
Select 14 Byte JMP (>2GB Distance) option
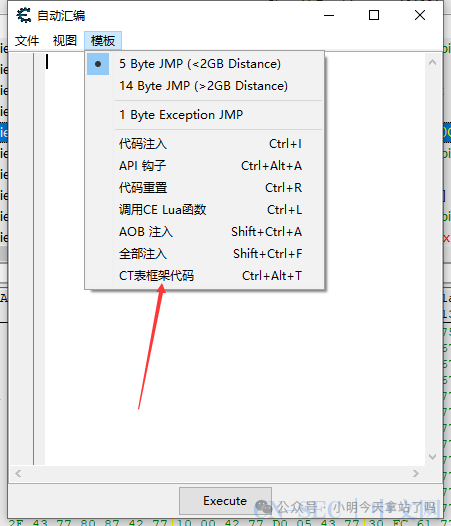coord(204,86)
